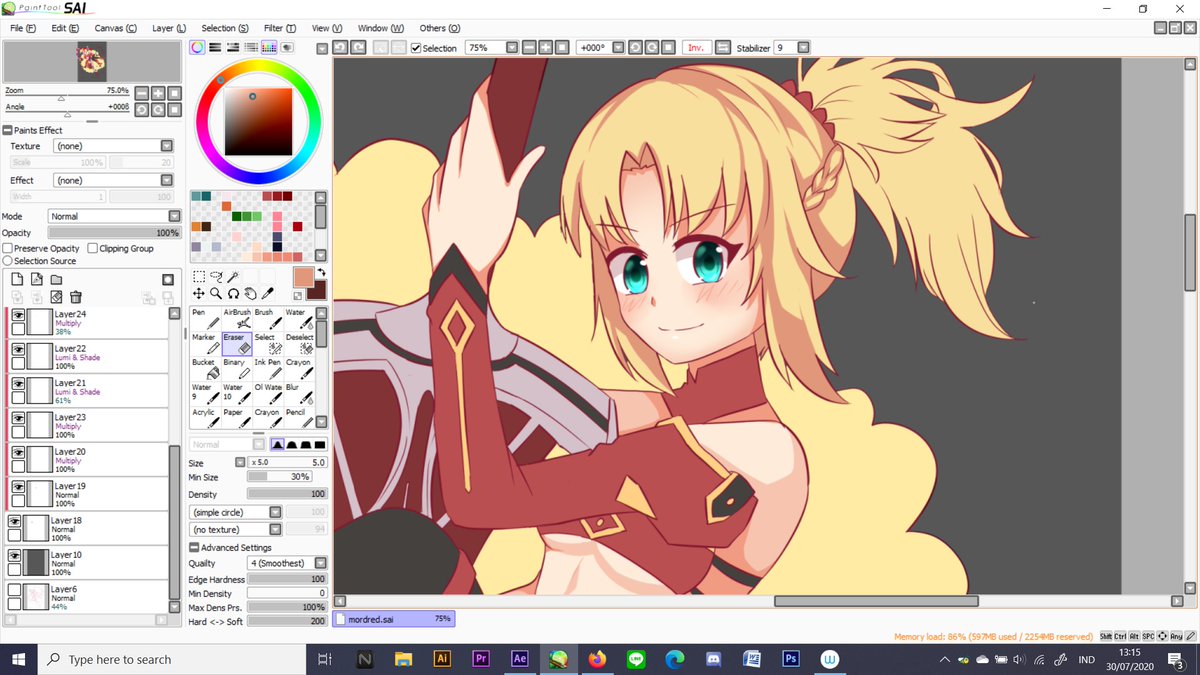The image size is (1200, 675).
Task: Select the Eraser tool
Action: pyautogui.click(x=237, y=344)
